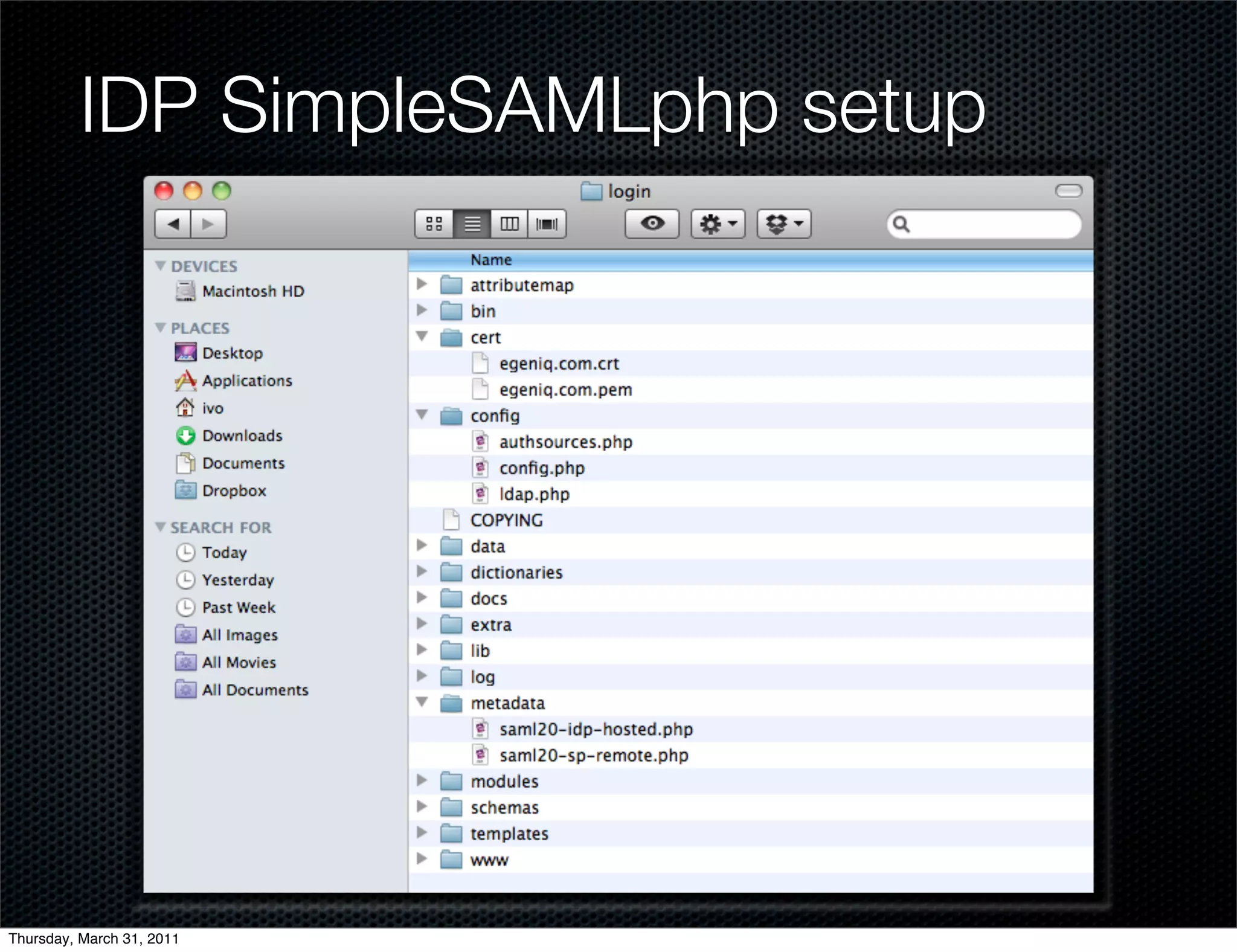Screen dimensions: 1237x952
Task: Select the egeniq.com.crt file
Action: coord(751,364)
